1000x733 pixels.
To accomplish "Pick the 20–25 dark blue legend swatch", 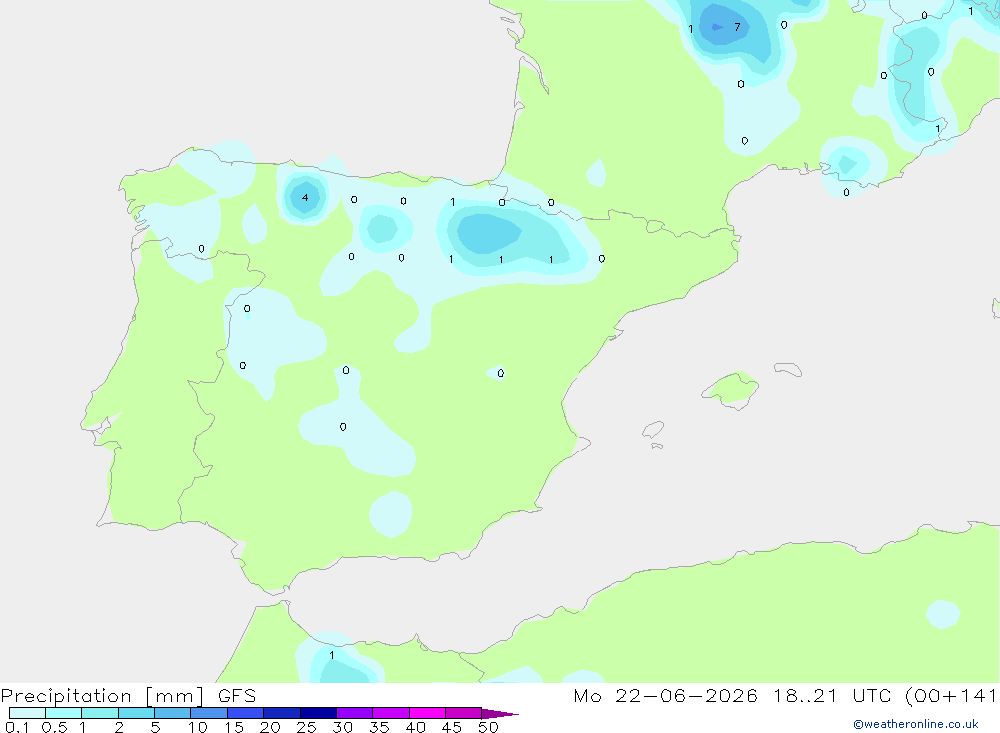I will click(281, 713).
